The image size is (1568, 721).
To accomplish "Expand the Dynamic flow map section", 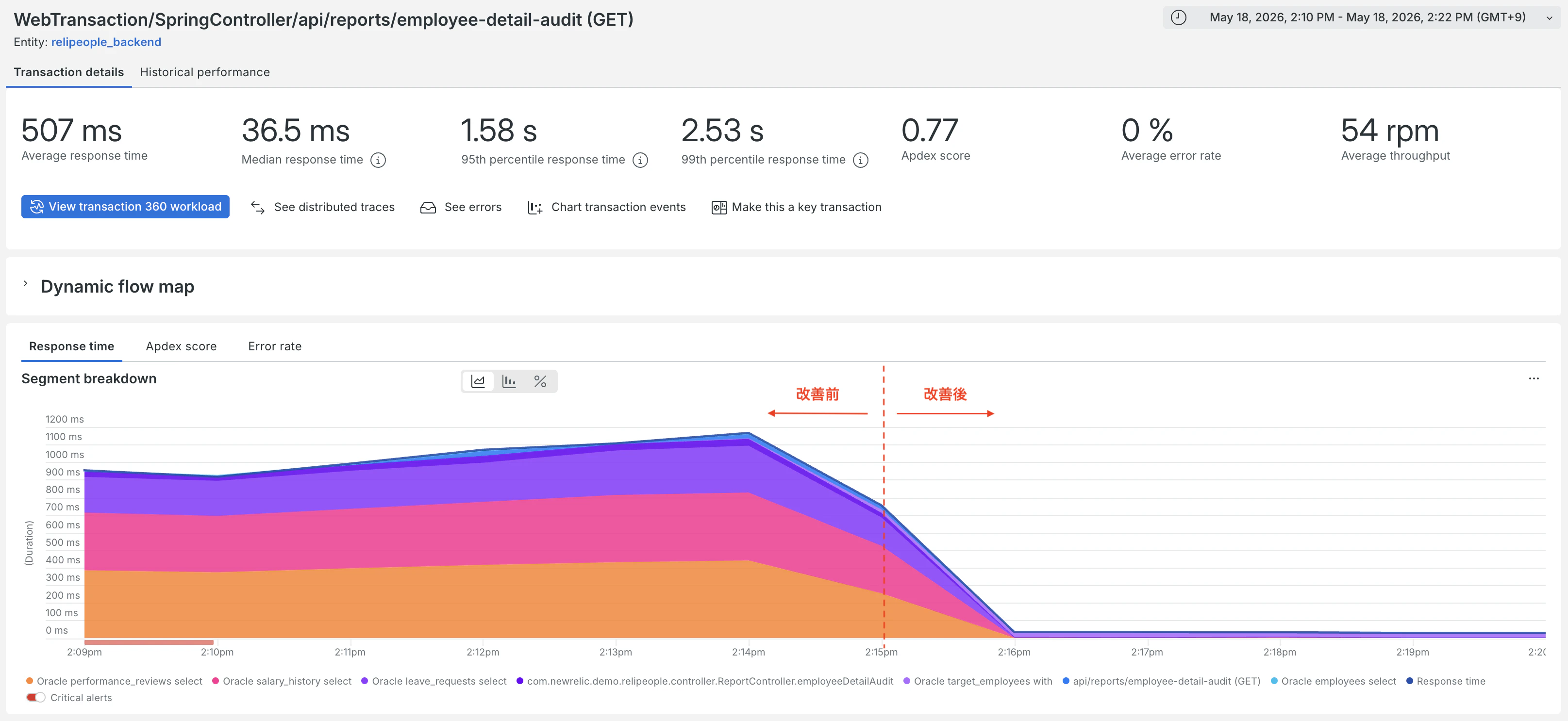I will click(x=26, y=283).
